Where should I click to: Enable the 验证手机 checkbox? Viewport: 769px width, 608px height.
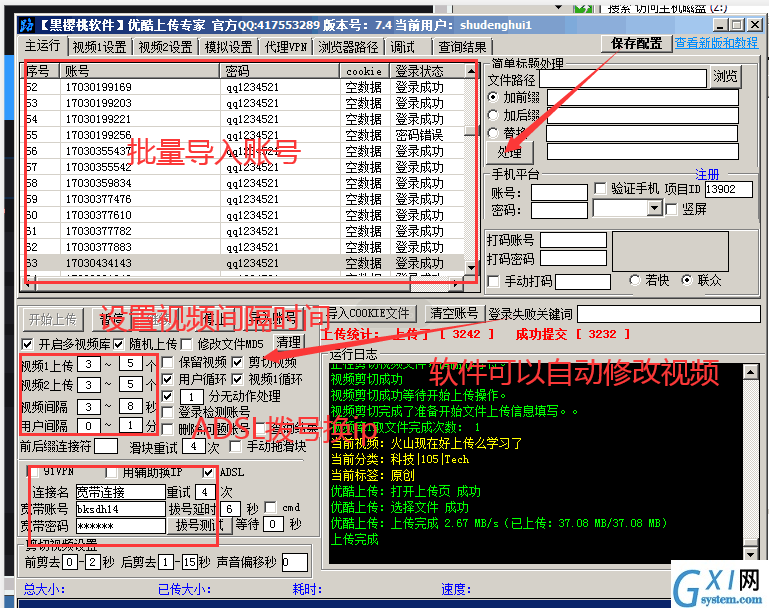click(600, 188)
